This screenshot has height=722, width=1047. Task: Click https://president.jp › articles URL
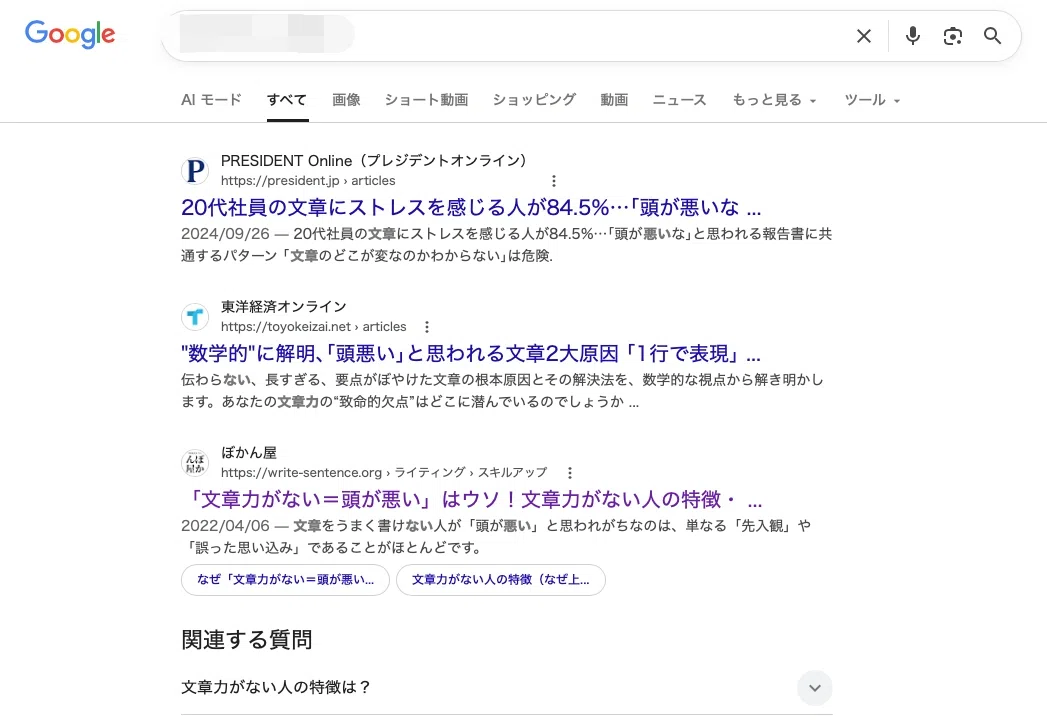pyautogui.click(x=308, y=181)
